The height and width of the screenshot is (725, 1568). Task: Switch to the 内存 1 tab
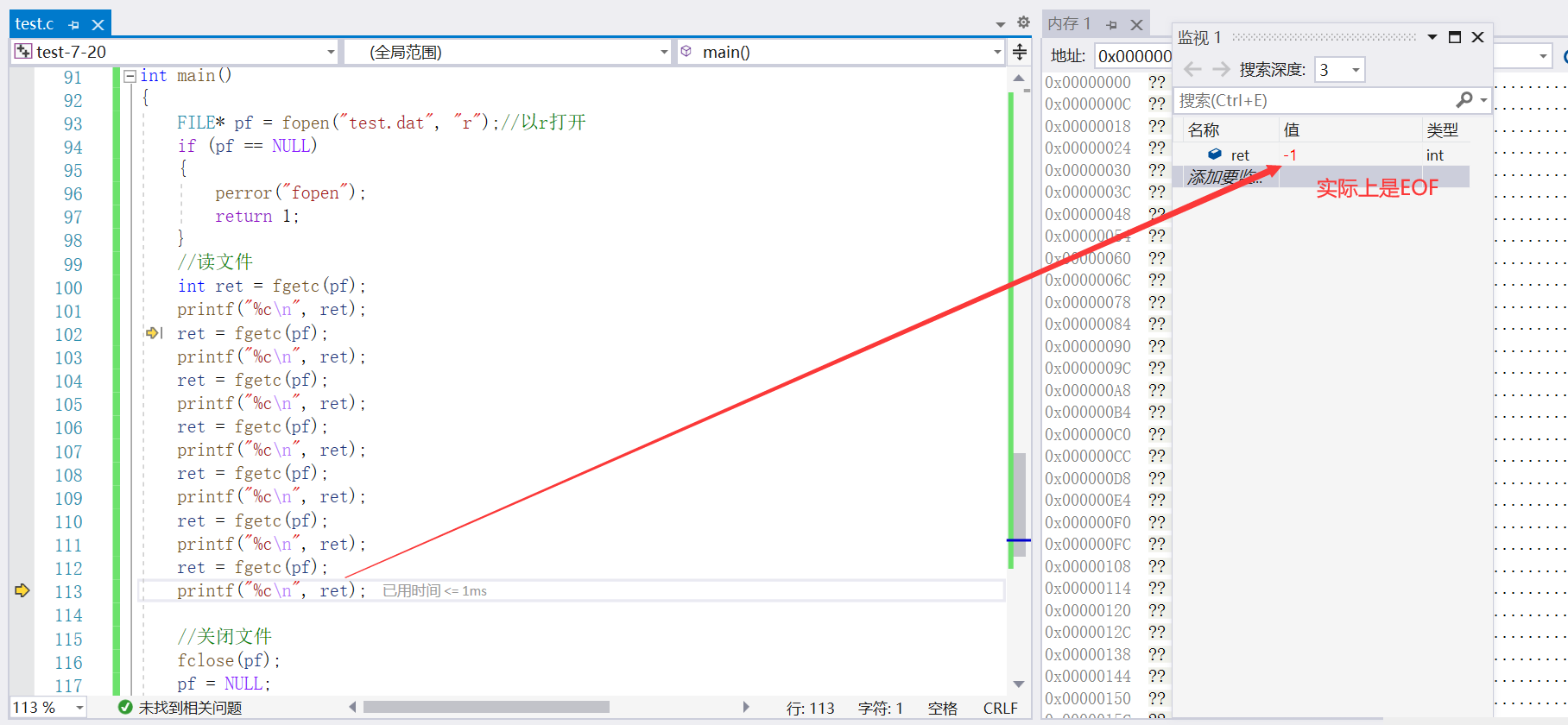point(1069,24)
